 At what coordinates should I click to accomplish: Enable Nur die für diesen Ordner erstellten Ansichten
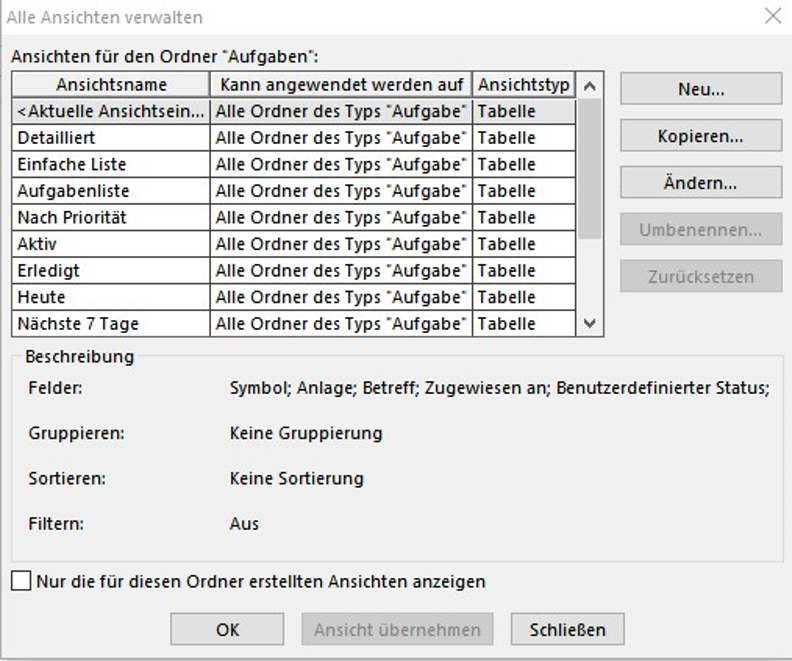(x=21, y=581)
